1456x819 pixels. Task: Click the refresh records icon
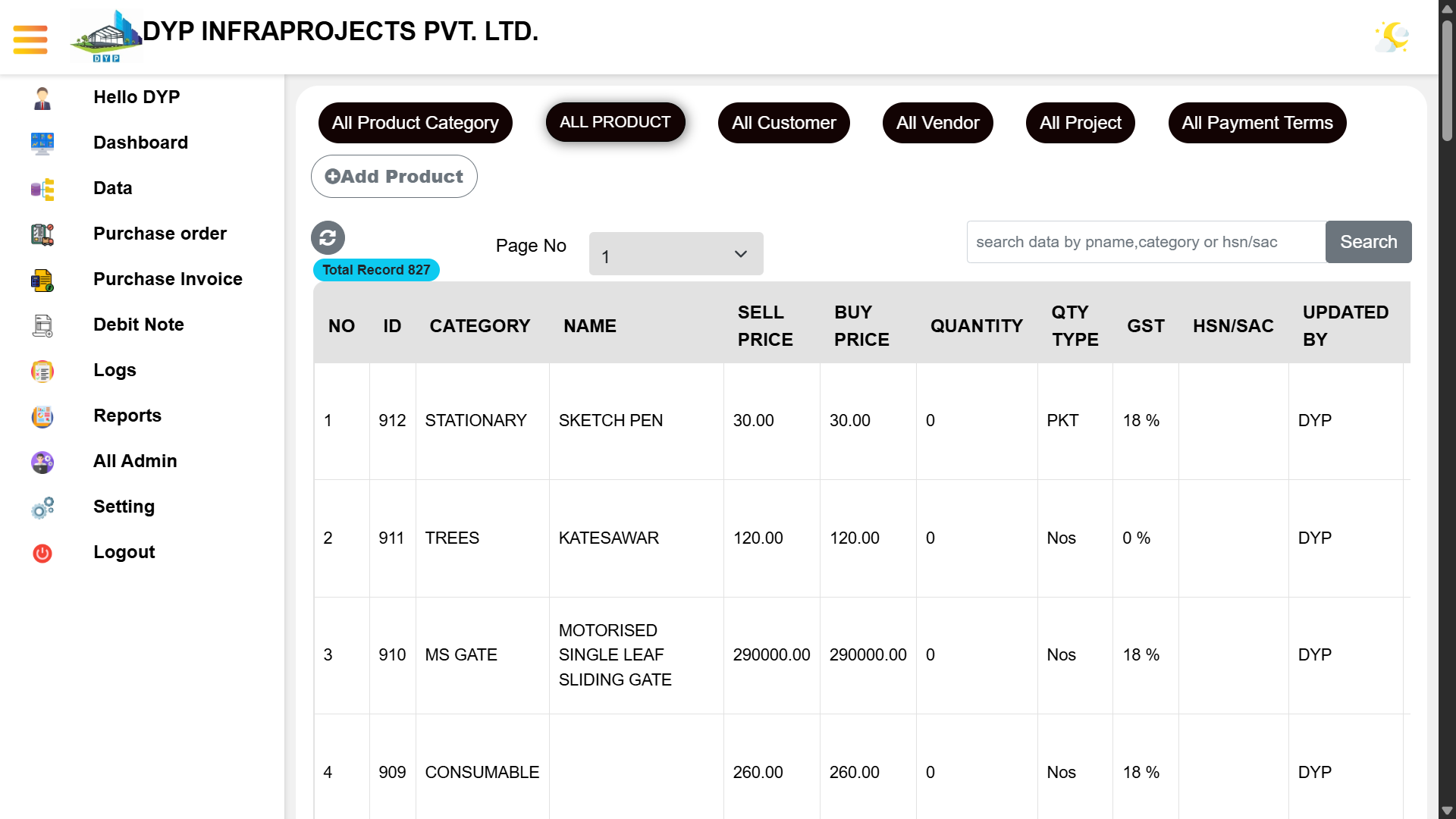tap(328, 238)
